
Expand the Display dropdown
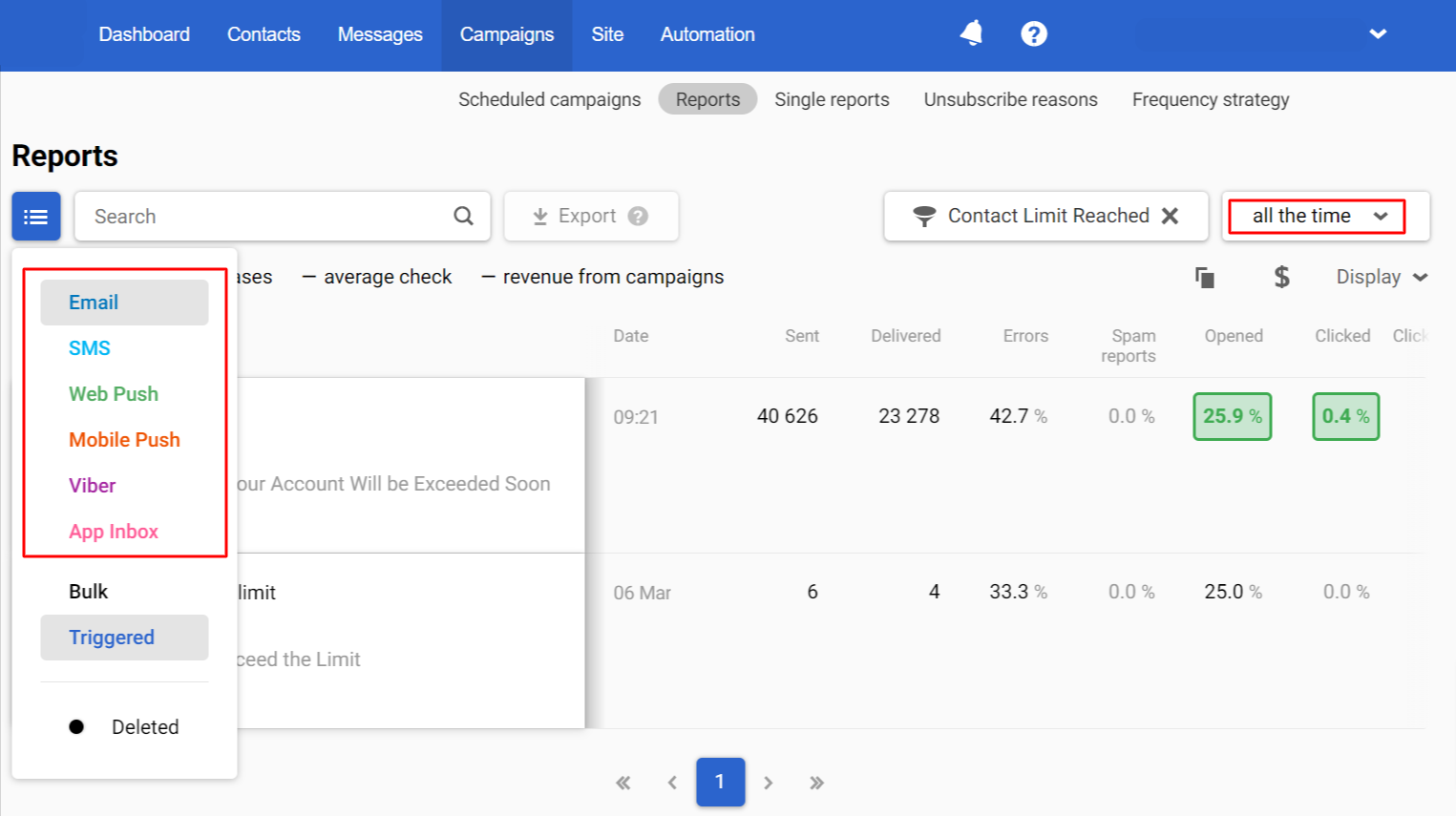tap(1382, 277)
